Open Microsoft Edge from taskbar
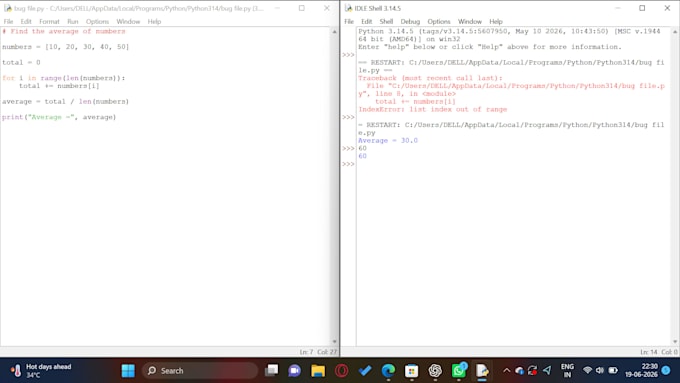This screenshot has height=383, width=680. [388, 370]
